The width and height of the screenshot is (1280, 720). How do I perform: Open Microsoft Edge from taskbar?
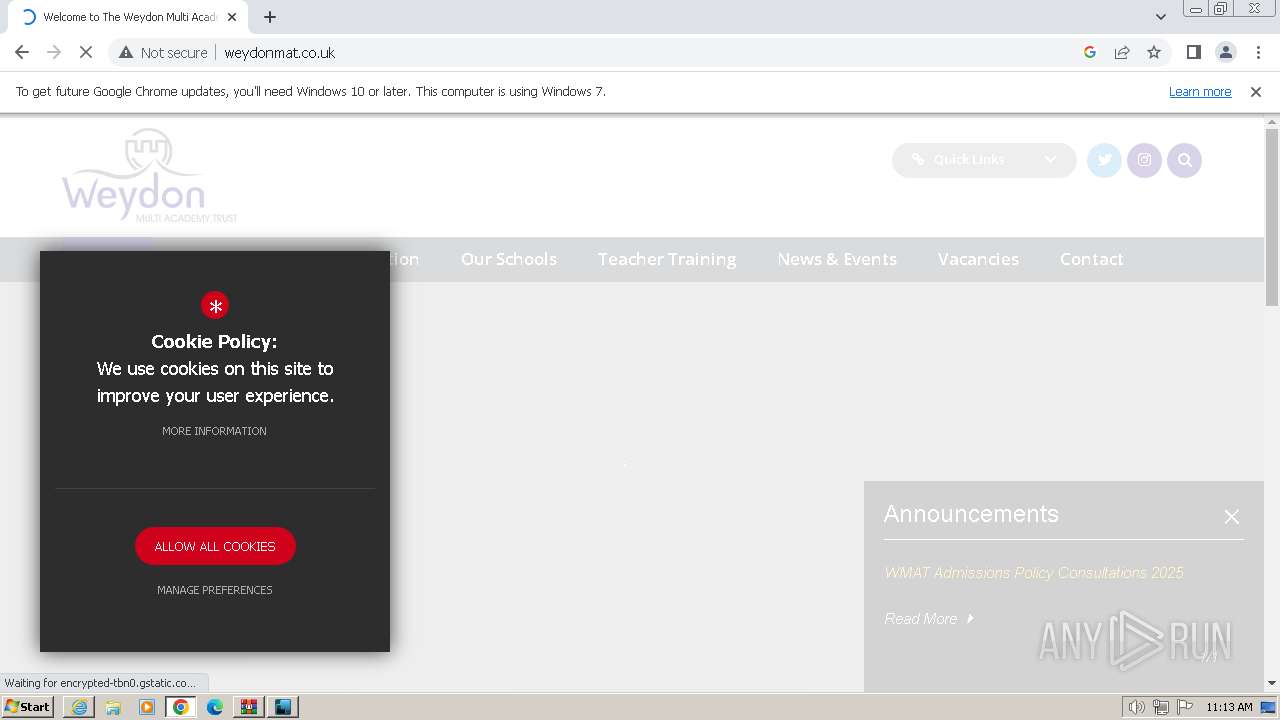coord(215,707)
